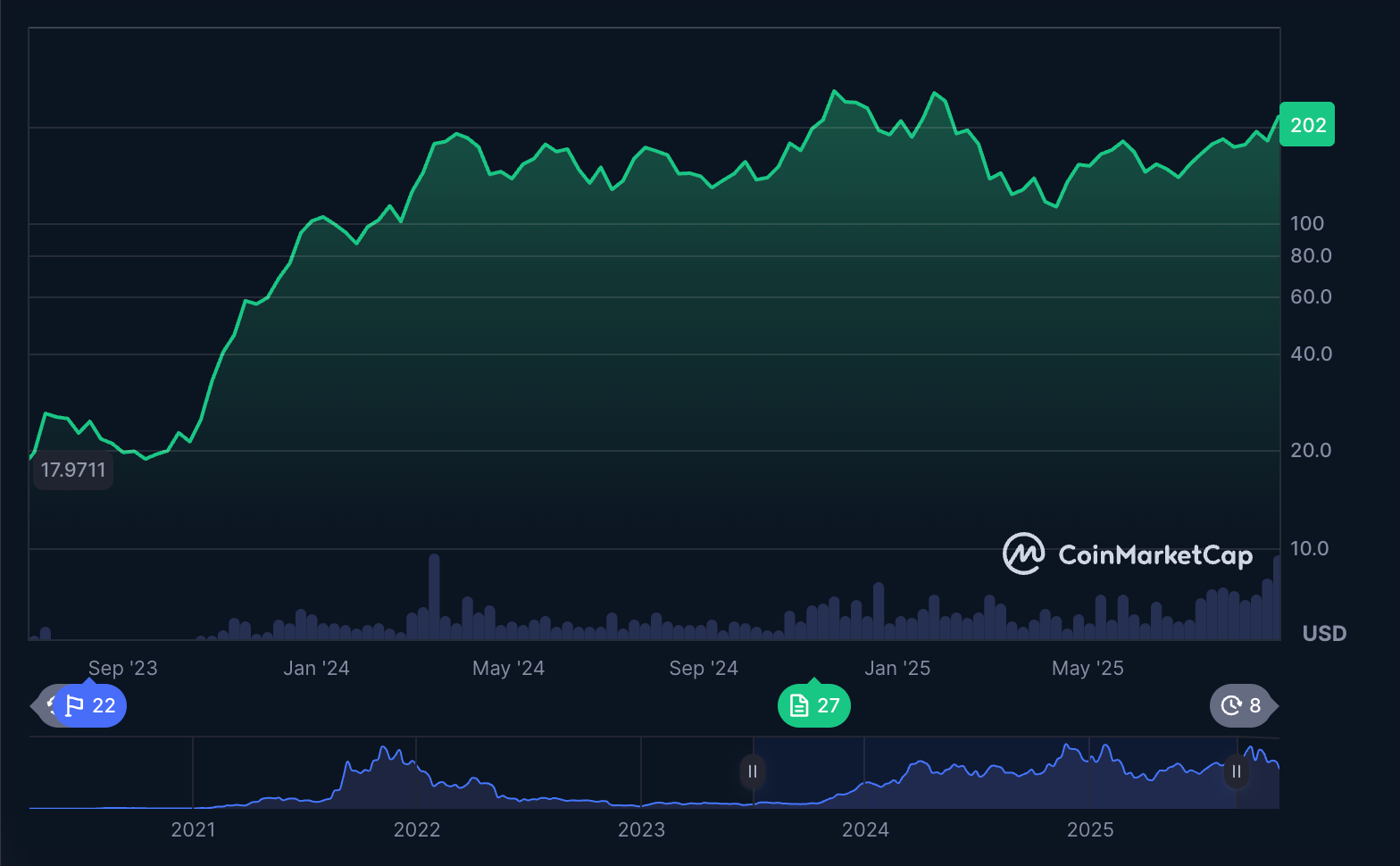
Task: Select the 2021 year in the navigator
Action: coord(193,829)
